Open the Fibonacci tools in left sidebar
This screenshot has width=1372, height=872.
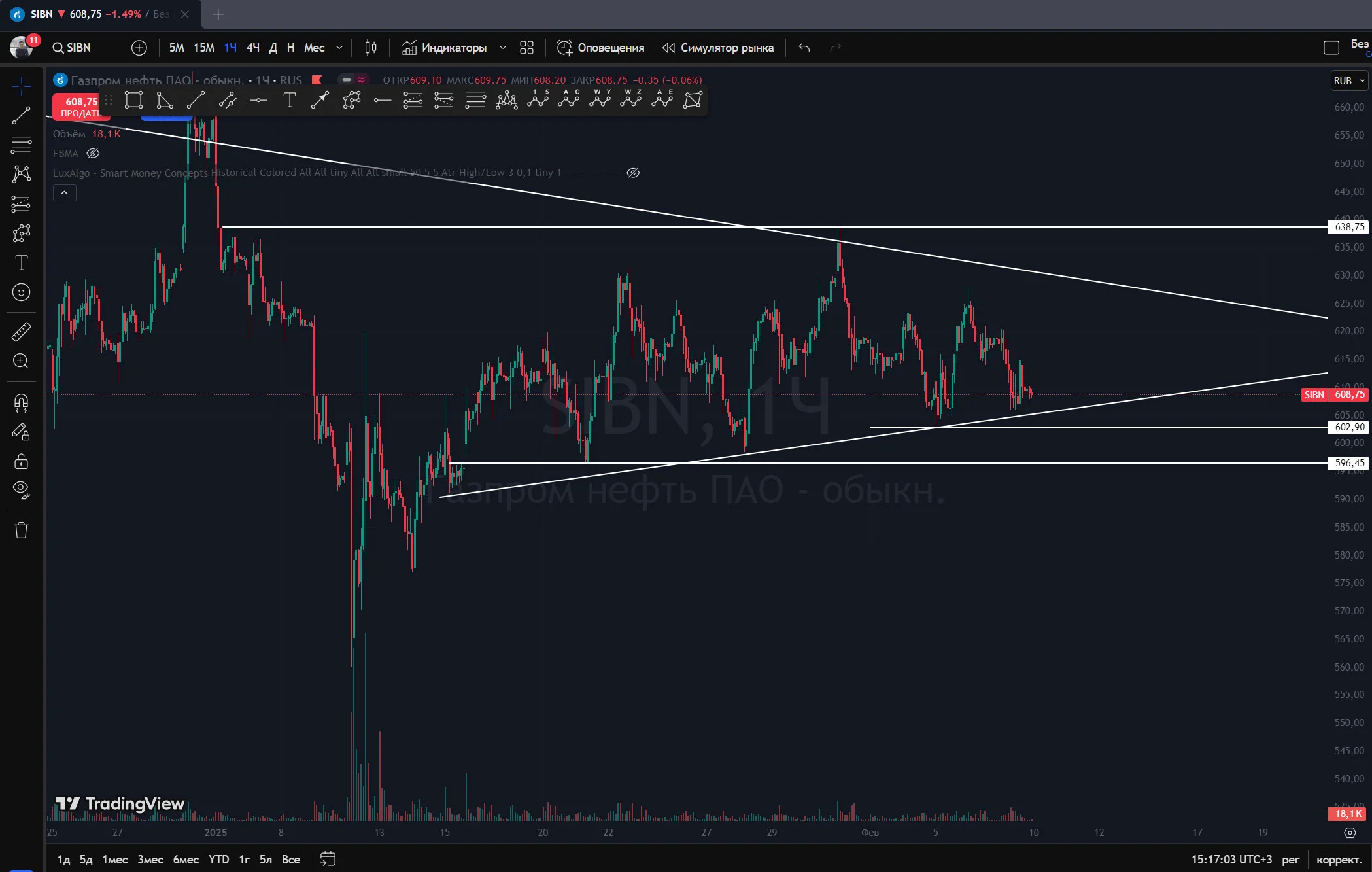[x=21, y=145]
